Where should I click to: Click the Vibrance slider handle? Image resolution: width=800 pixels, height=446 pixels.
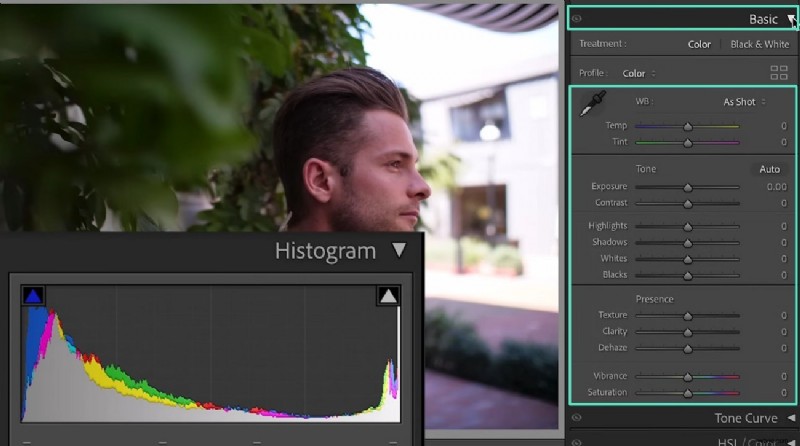(688, 377)
